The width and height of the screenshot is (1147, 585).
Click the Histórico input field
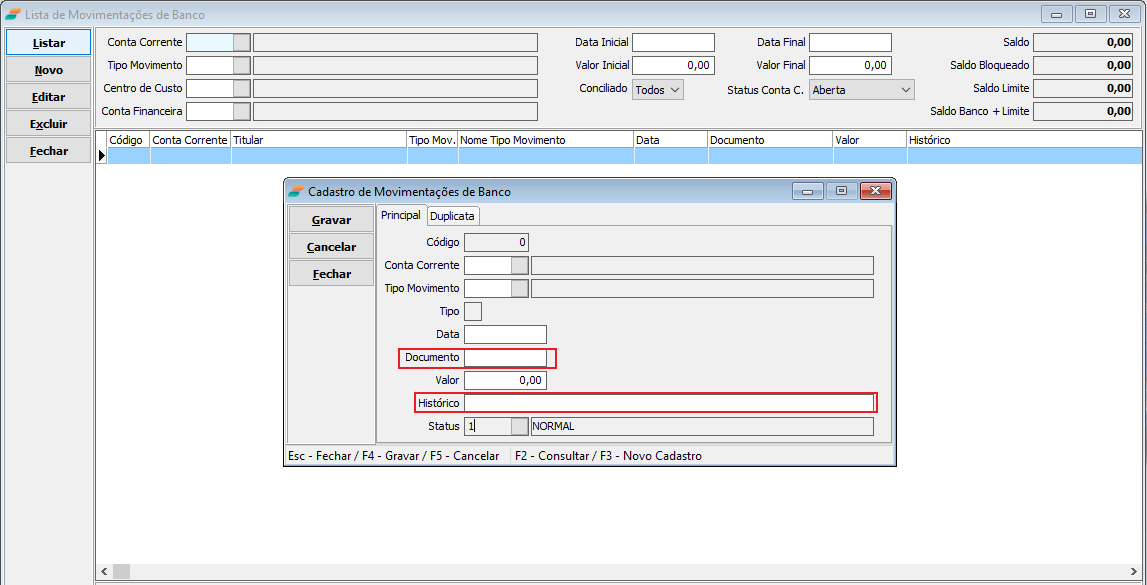(x=668, y=403)
